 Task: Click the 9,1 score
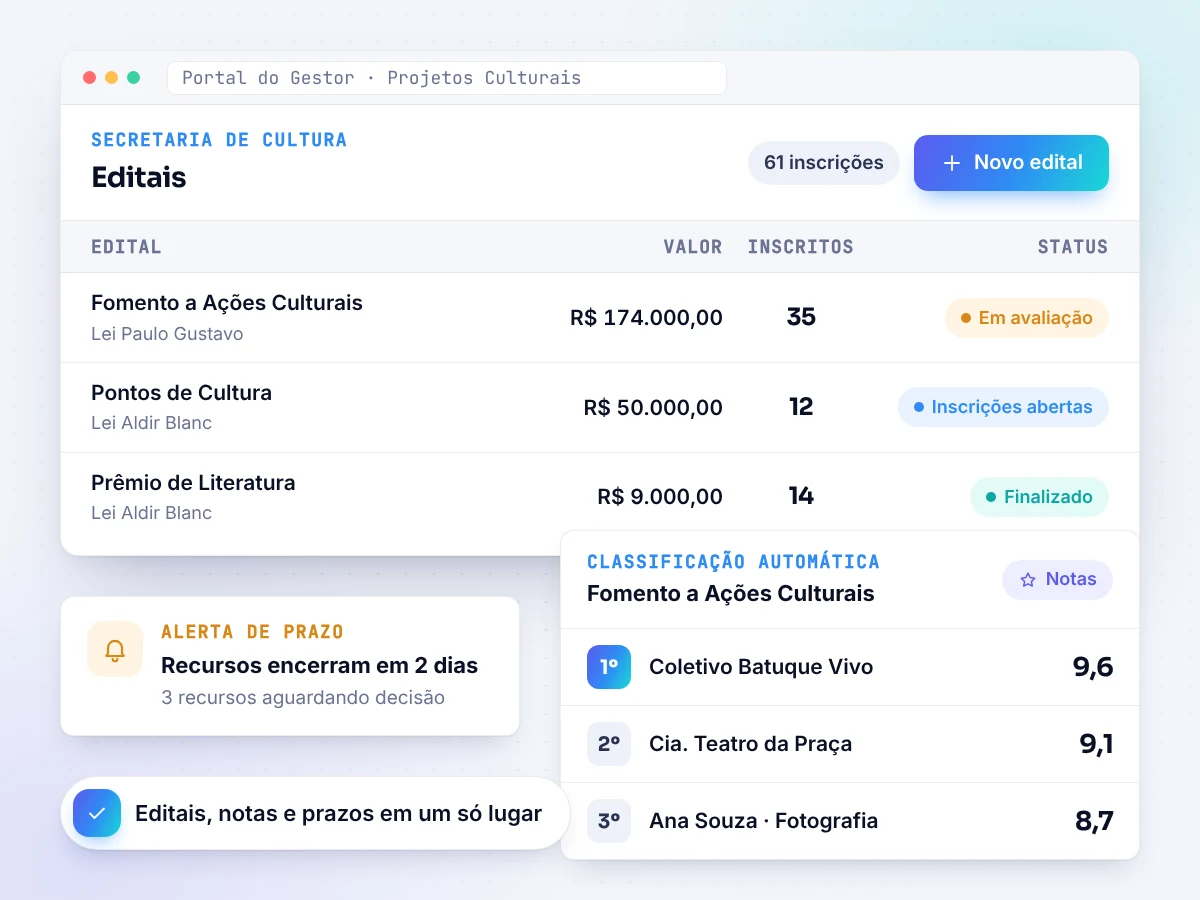pos(1096,744)
